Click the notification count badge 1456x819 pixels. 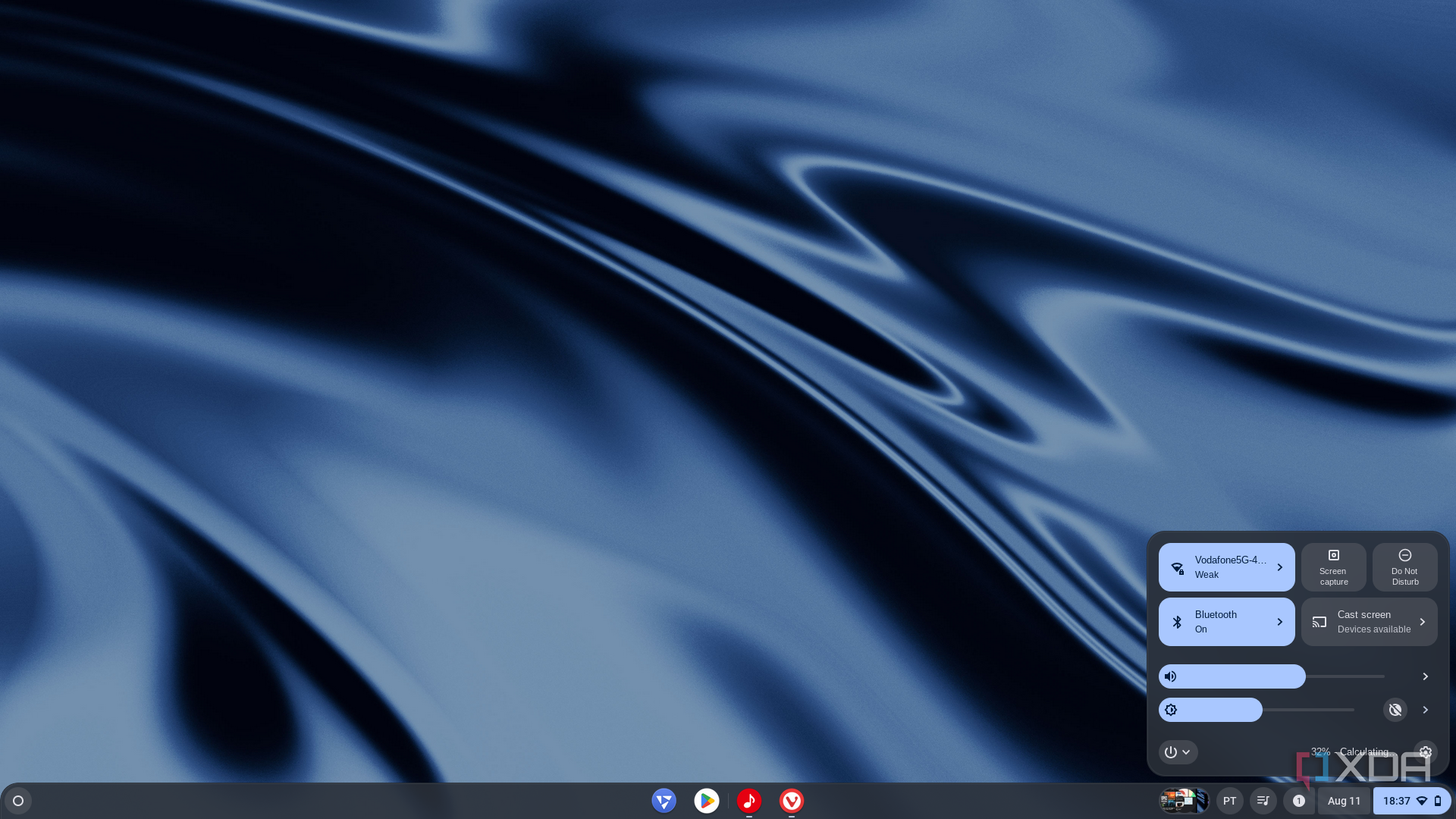pos(1298,801)
